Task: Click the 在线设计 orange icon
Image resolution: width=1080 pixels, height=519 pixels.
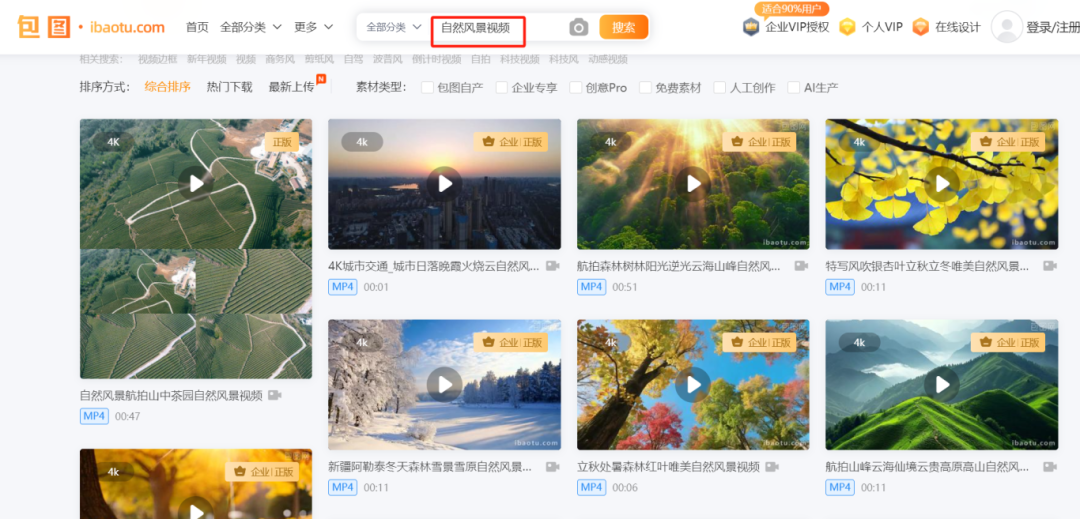Action: click(x=920, y=28)
